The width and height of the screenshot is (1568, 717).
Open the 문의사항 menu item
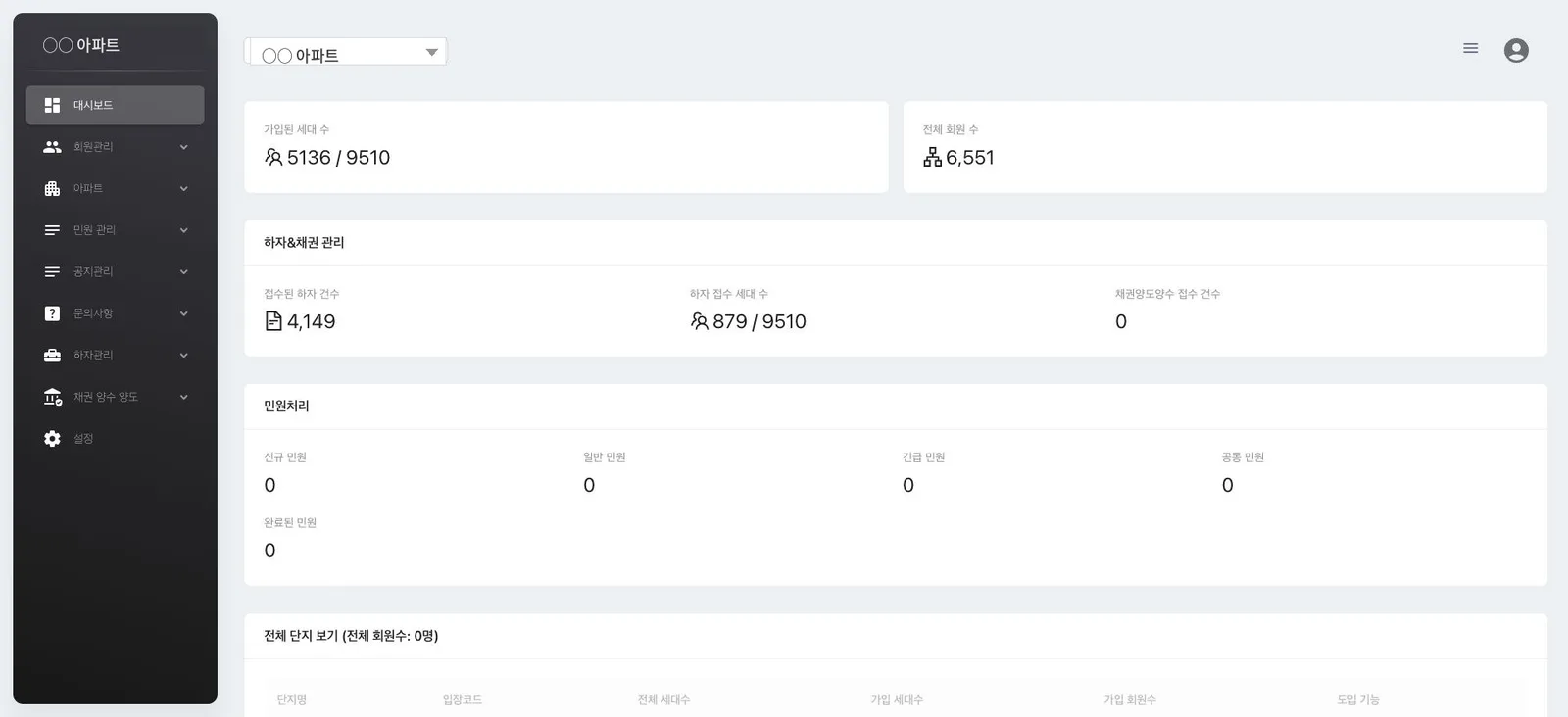(x=115, y=313)
